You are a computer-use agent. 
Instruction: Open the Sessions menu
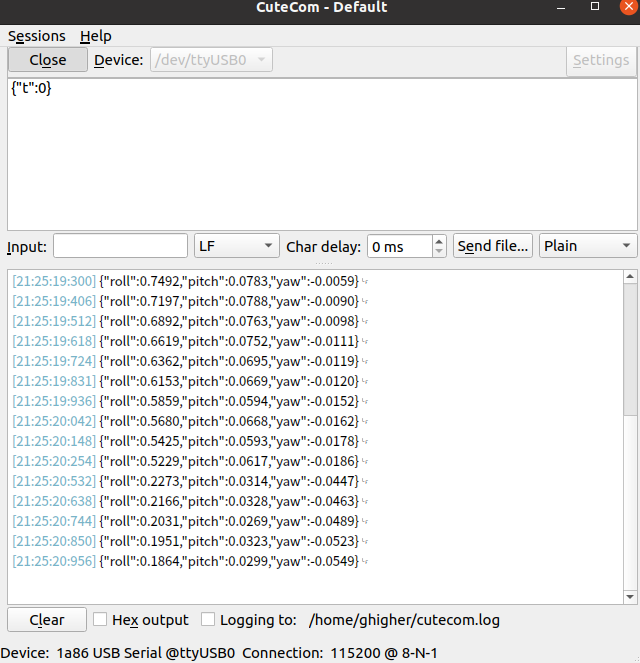pyautogui.click(x=37, y=36)
